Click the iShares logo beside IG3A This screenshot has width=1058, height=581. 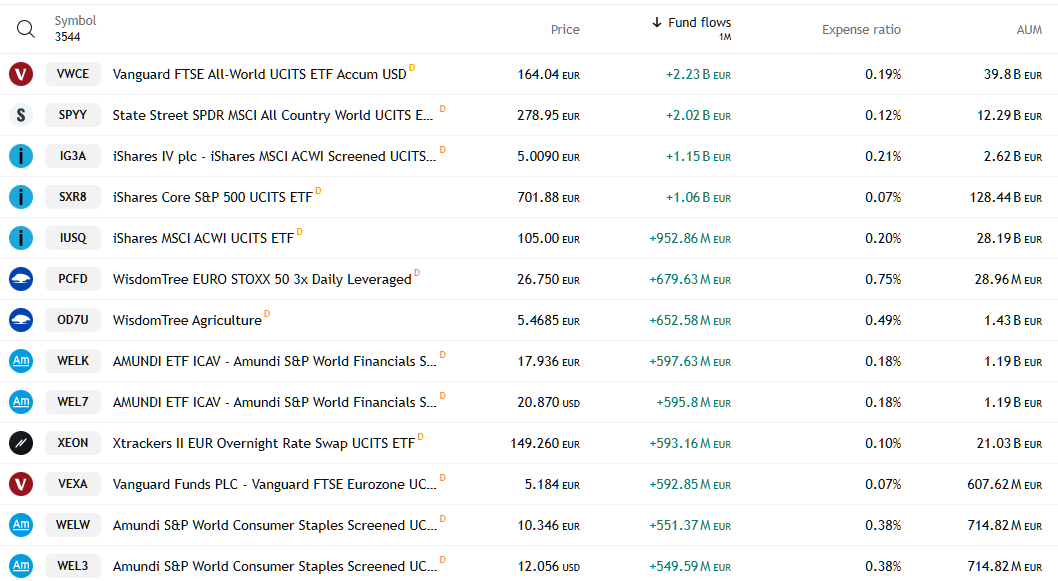pos(21,156)
